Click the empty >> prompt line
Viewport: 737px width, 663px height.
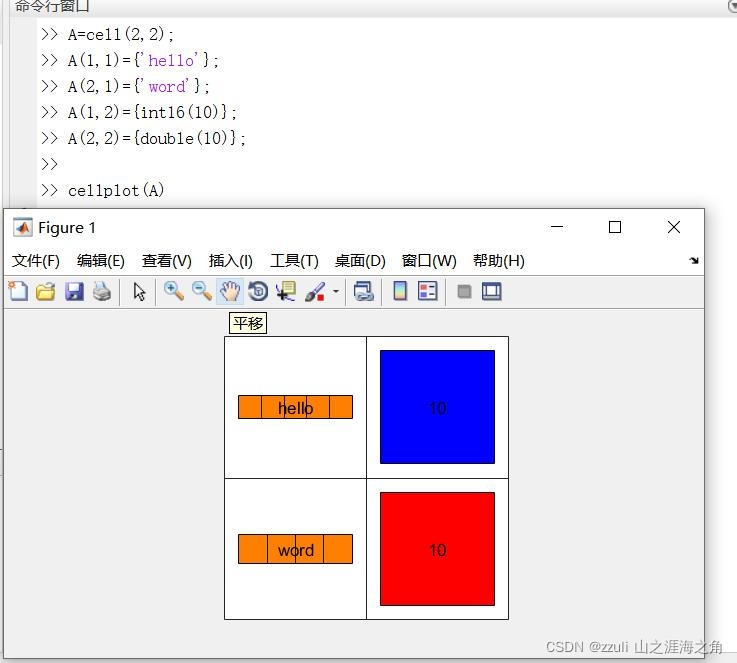49,164
